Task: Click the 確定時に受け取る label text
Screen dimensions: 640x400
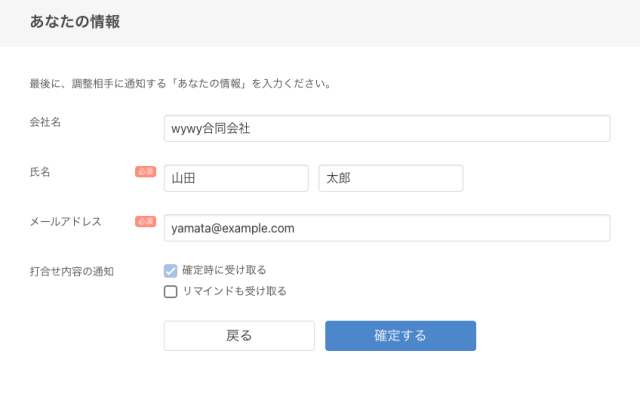Action: click(224, 270)
